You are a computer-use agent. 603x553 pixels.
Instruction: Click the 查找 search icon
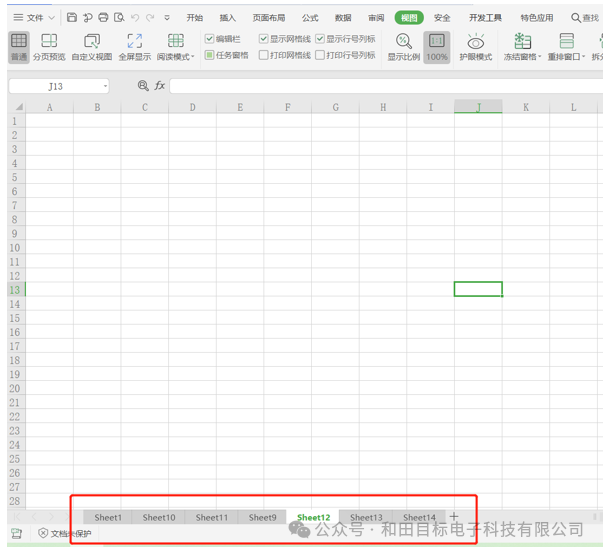point(585,18)
